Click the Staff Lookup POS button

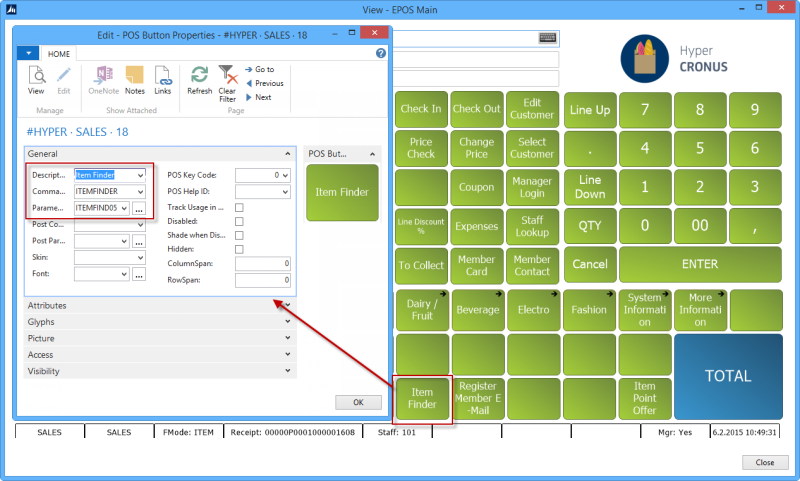pos(532,226)
